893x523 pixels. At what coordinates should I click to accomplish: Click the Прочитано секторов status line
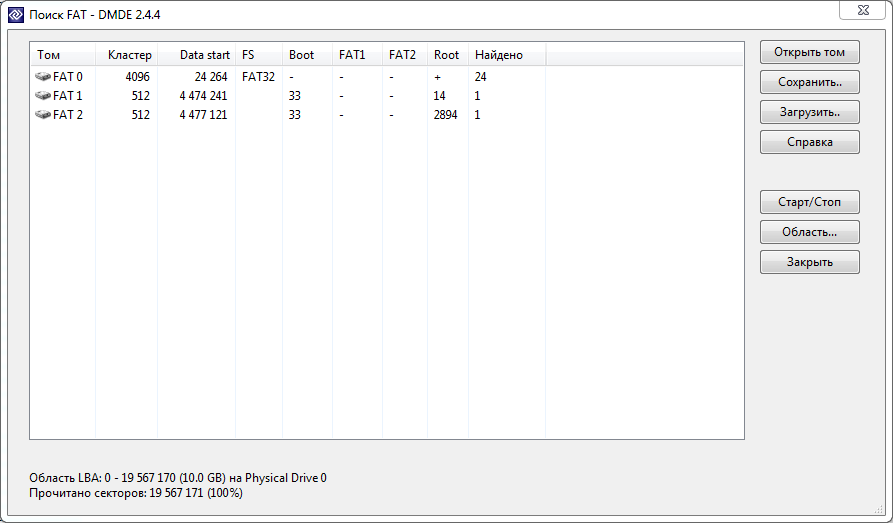click(x=136, y=492)
